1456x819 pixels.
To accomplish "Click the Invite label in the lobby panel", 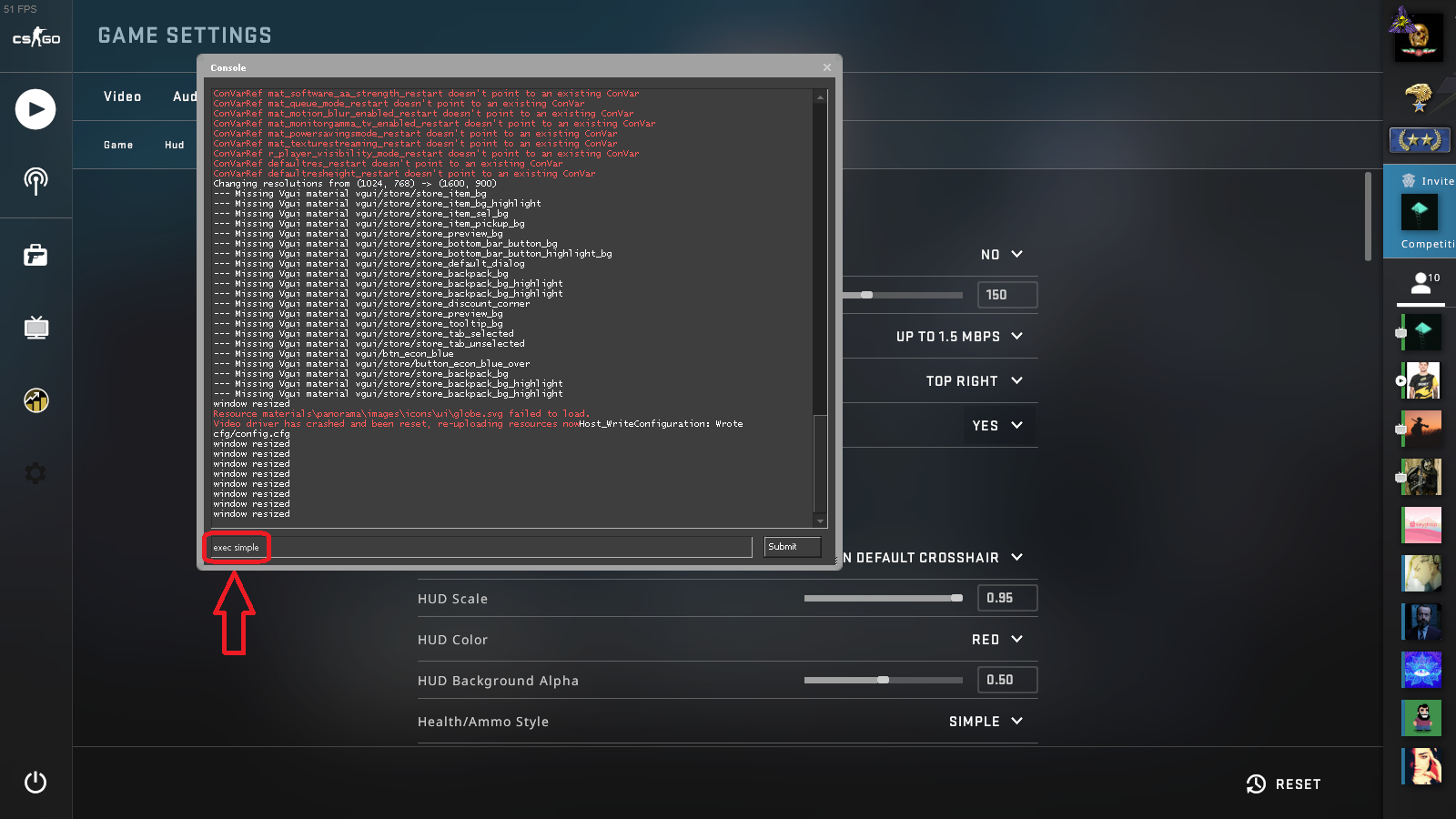I will click(1438, 181).
